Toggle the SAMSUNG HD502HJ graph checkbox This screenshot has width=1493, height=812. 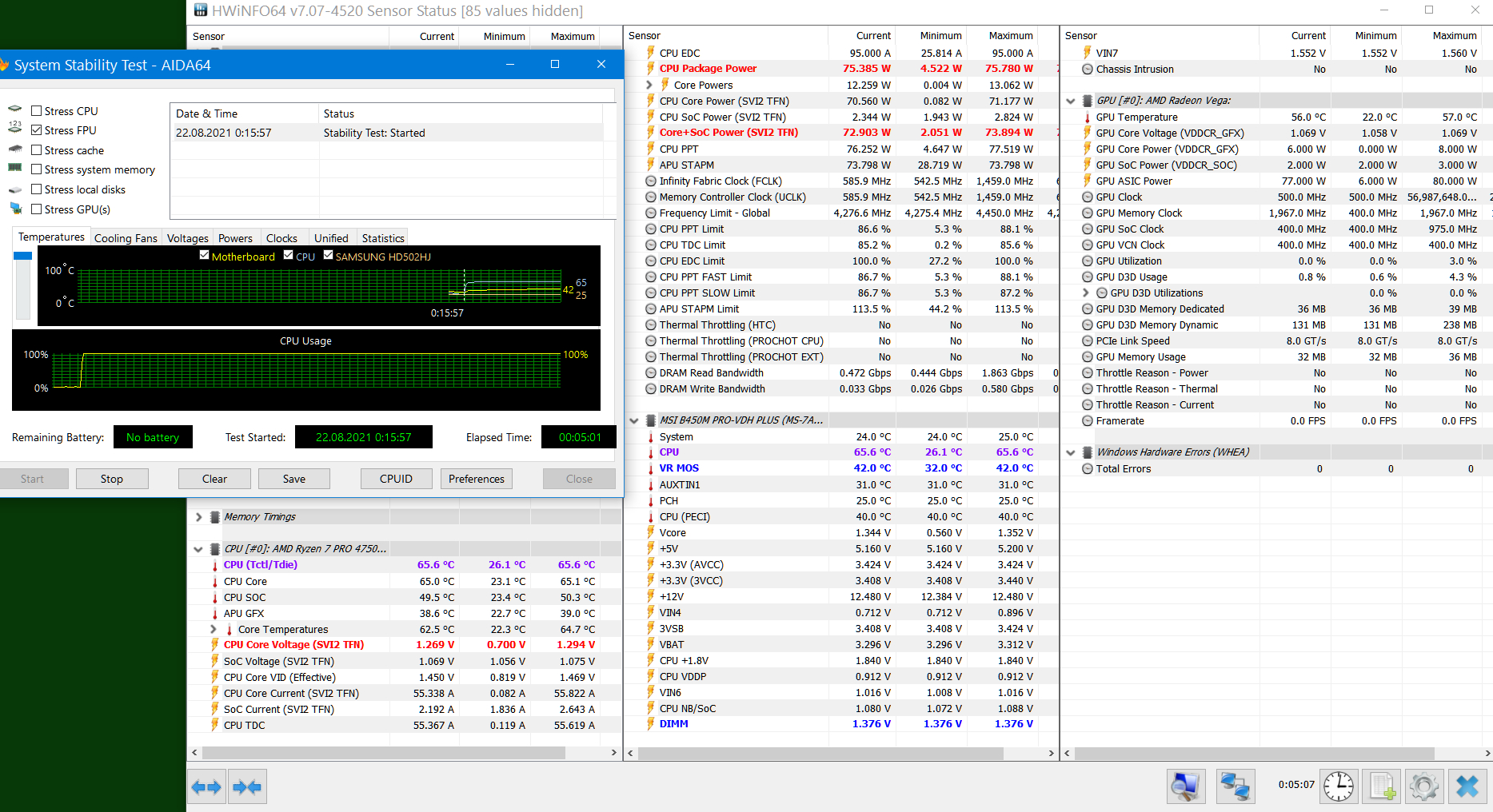[328, 256]
